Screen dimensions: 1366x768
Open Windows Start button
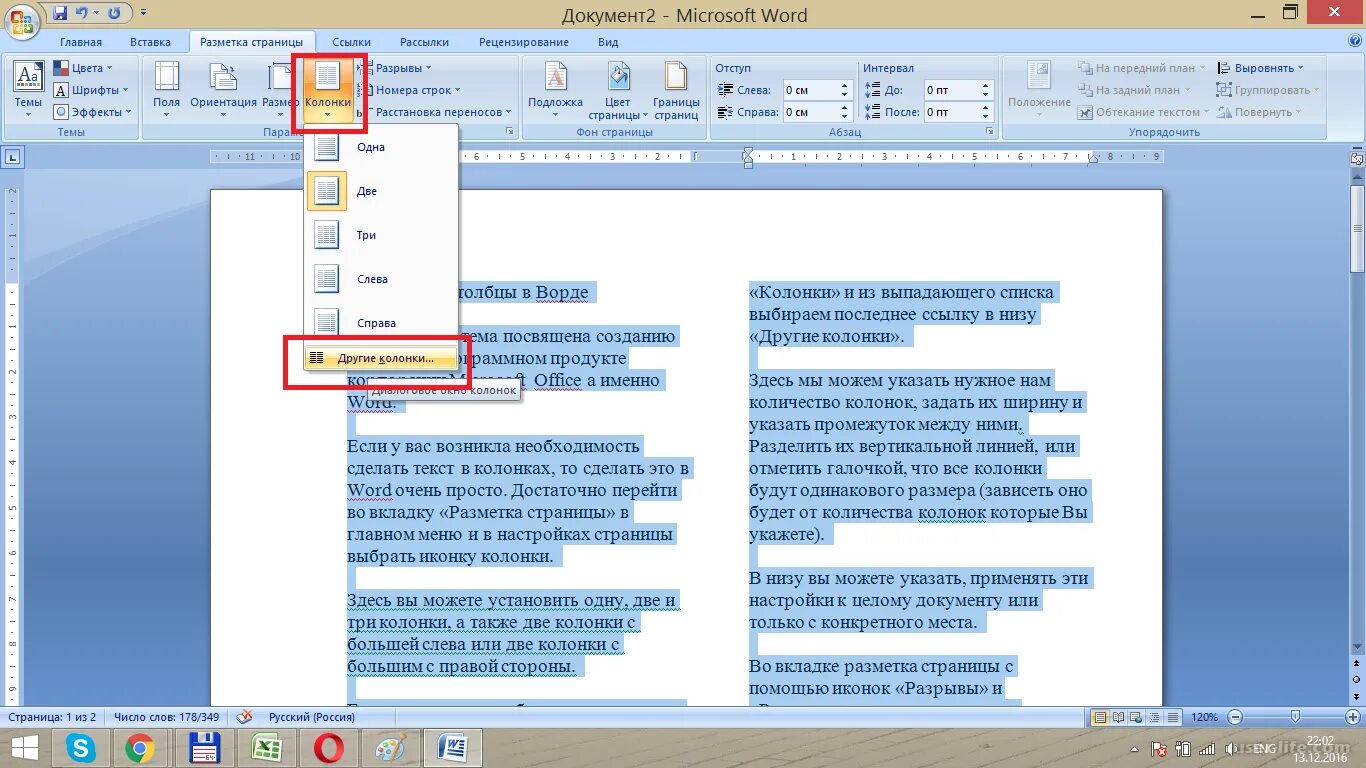point(25,748)
